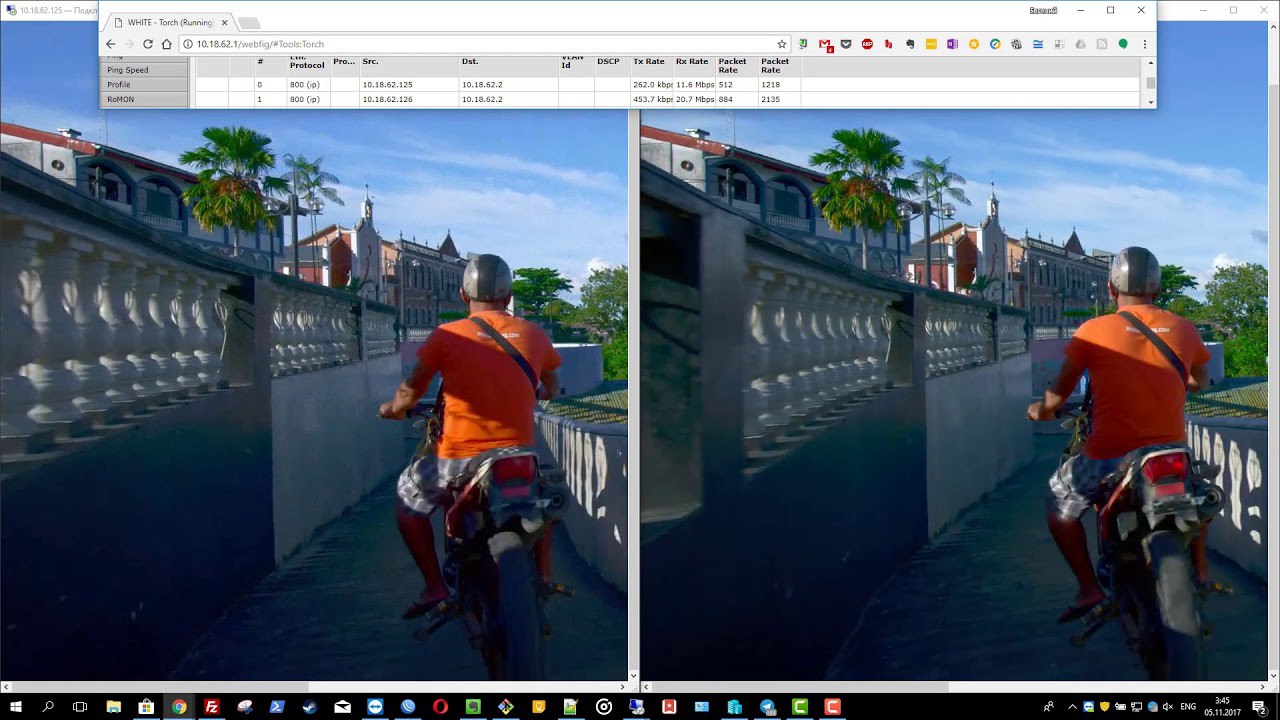Viewport: 1280px width, 720px height.
Task: Open Chrome home page button
Action: tap(166, 44)
